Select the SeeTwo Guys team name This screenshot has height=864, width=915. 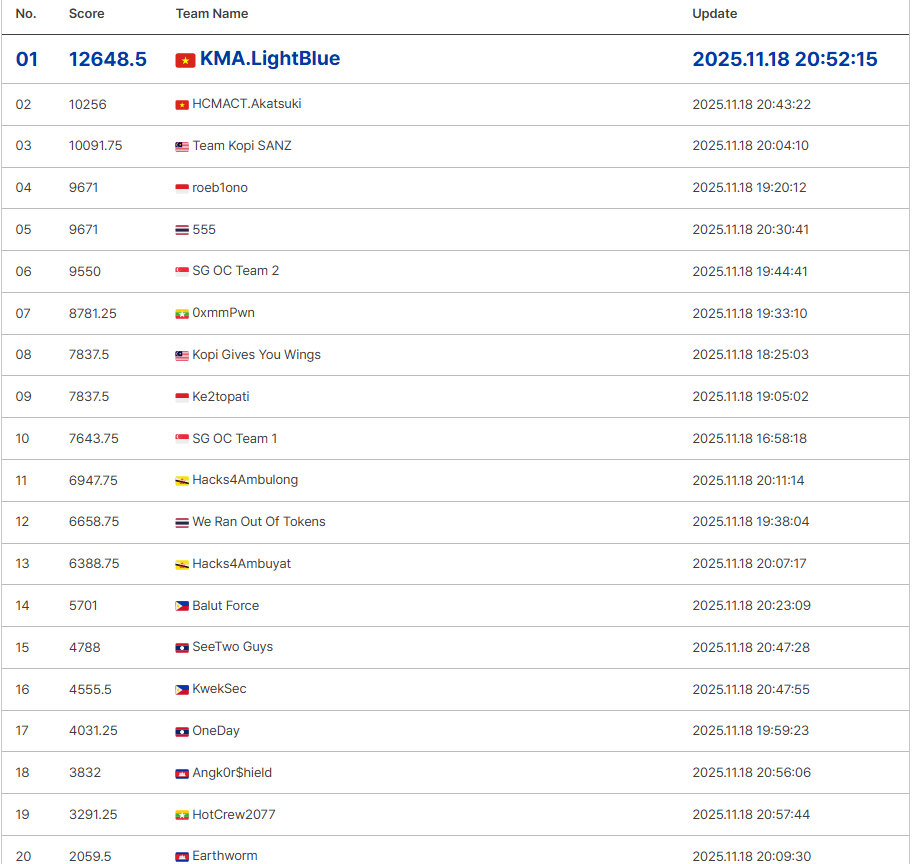coord(232,647)
